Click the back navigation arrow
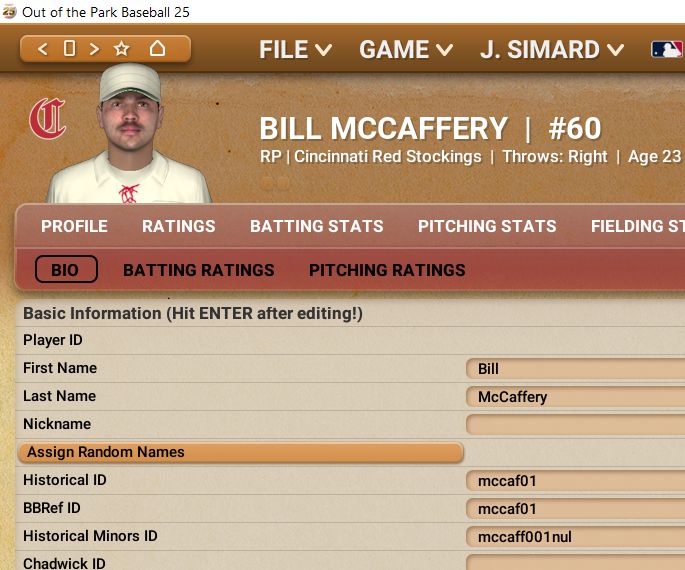The height and width of the screenshot is (570, 685). [42, 49]
